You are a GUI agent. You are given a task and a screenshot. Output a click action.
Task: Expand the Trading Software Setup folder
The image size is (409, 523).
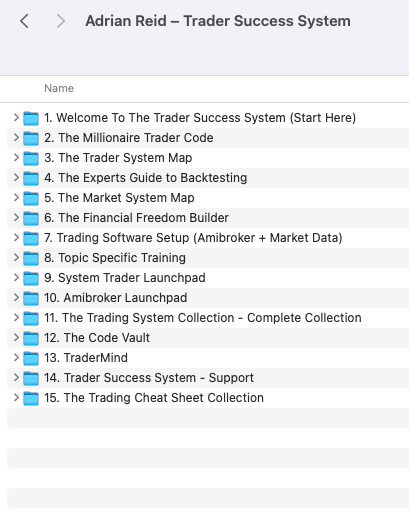tap(16, 237)
